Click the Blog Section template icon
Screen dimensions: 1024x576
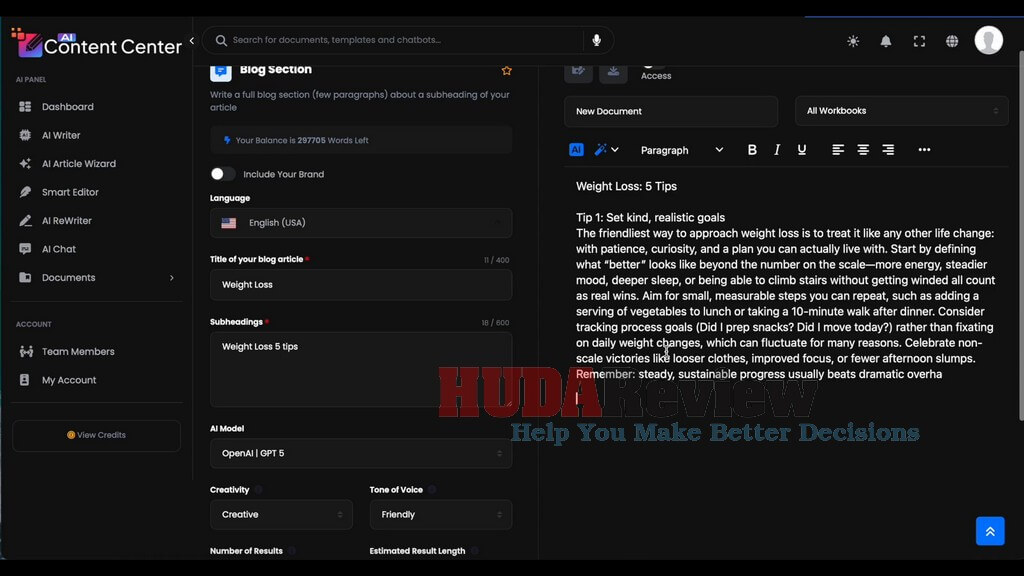point(221,71)
